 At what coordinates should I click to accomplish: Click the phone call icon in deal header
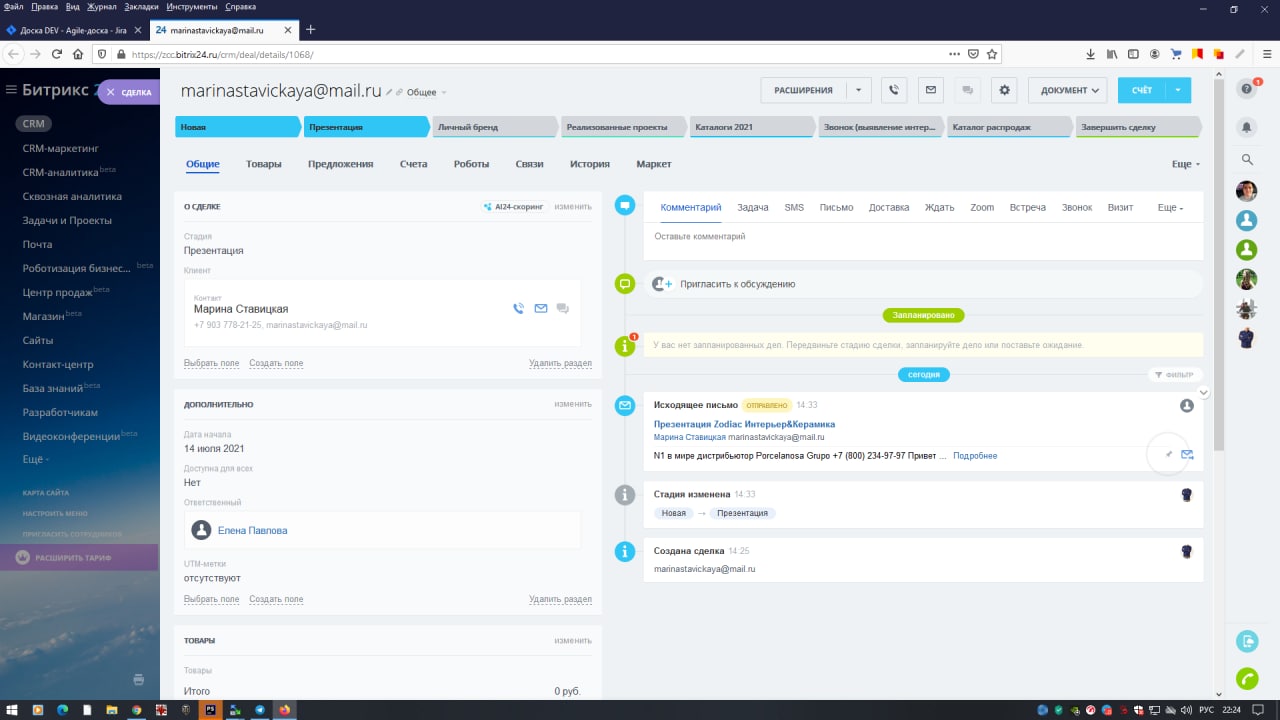893,90
